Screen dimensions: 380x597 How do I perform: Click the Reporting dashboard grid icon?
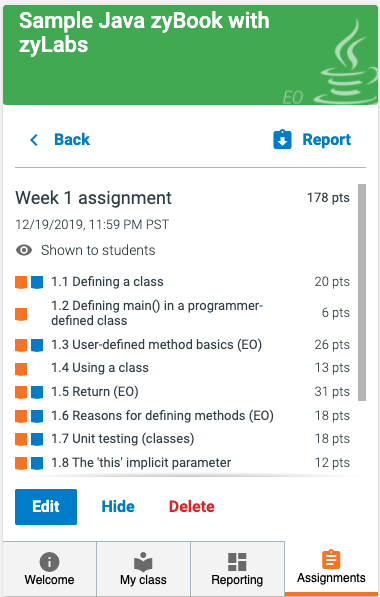(237, 562)
